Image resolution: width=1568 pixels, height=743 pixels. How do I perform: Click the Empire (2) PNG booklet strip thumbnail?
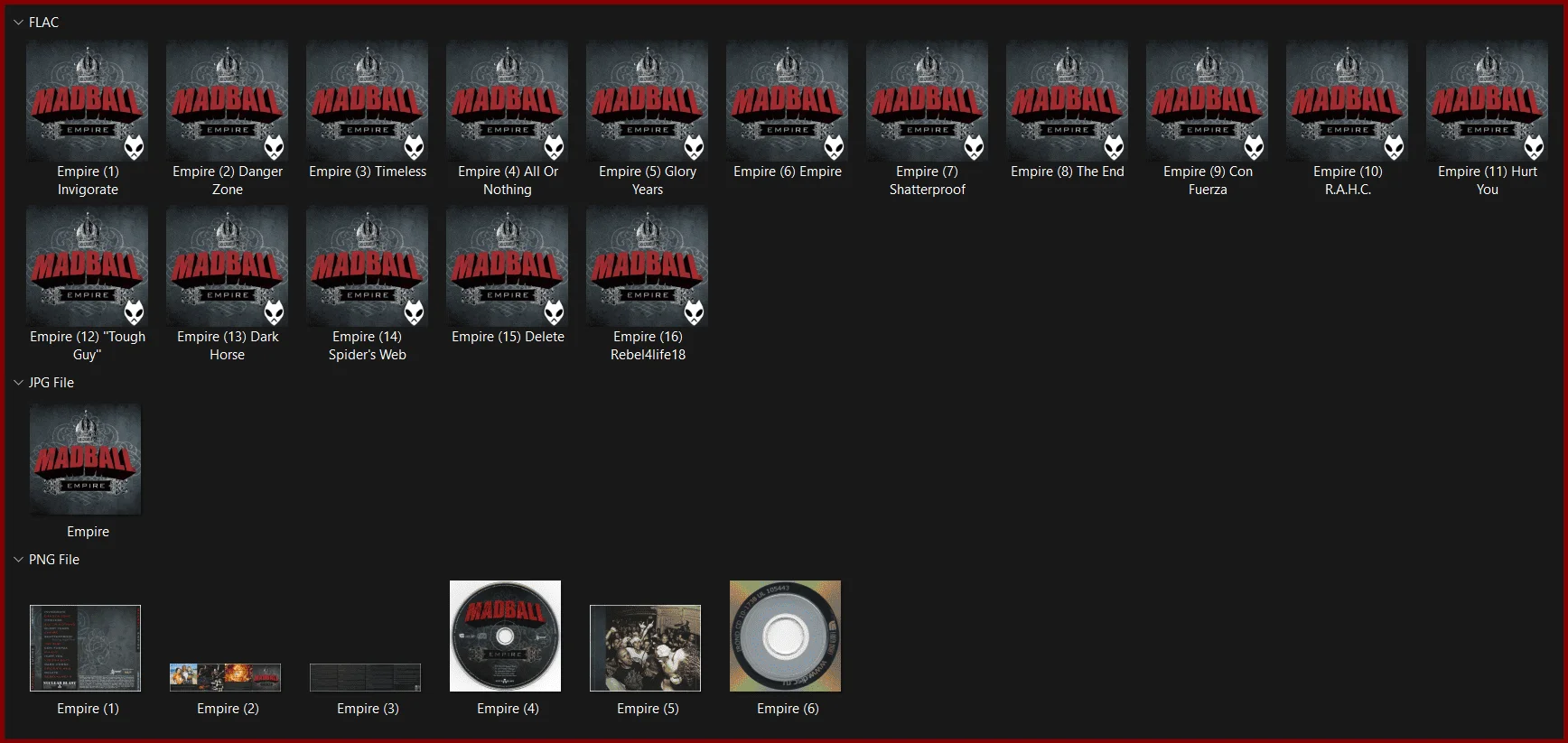coord(226,677)
